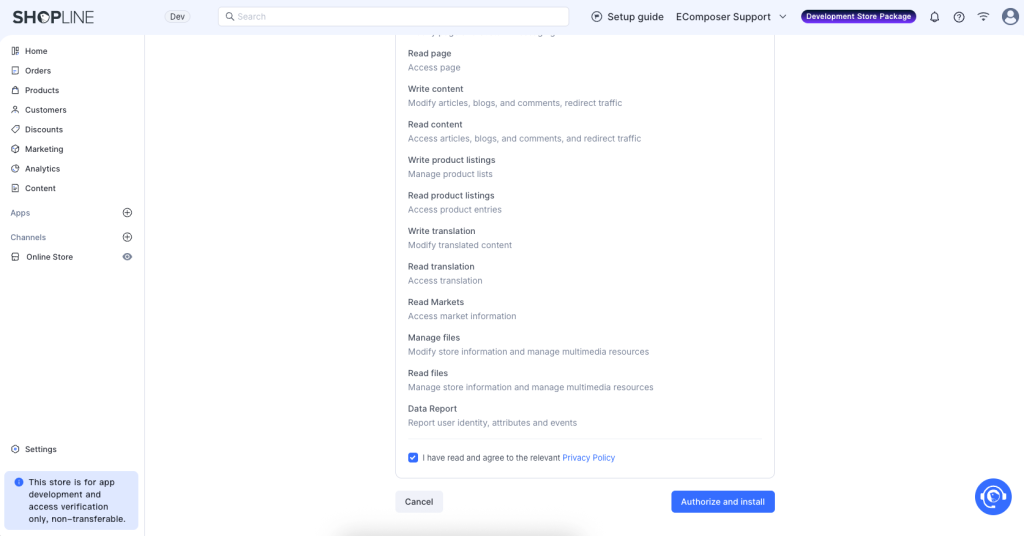
Task: Preview Online Store with eye icon
Action: pos(127,257)
